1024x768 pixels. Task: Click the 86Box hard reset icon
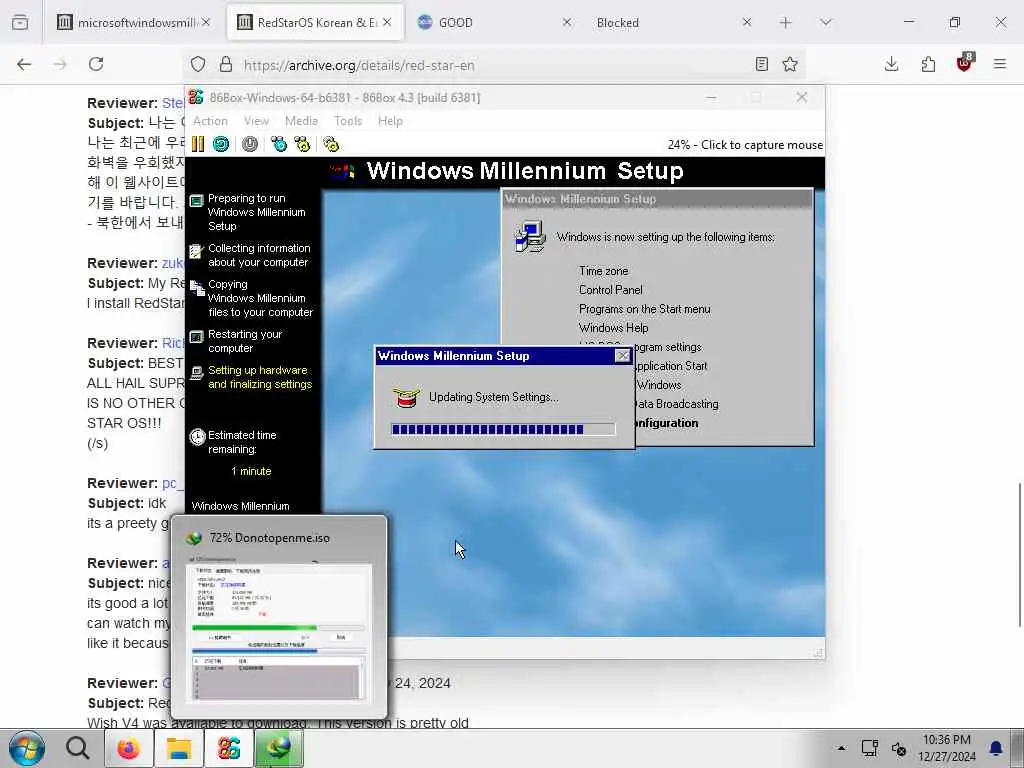tap(221, 144)
